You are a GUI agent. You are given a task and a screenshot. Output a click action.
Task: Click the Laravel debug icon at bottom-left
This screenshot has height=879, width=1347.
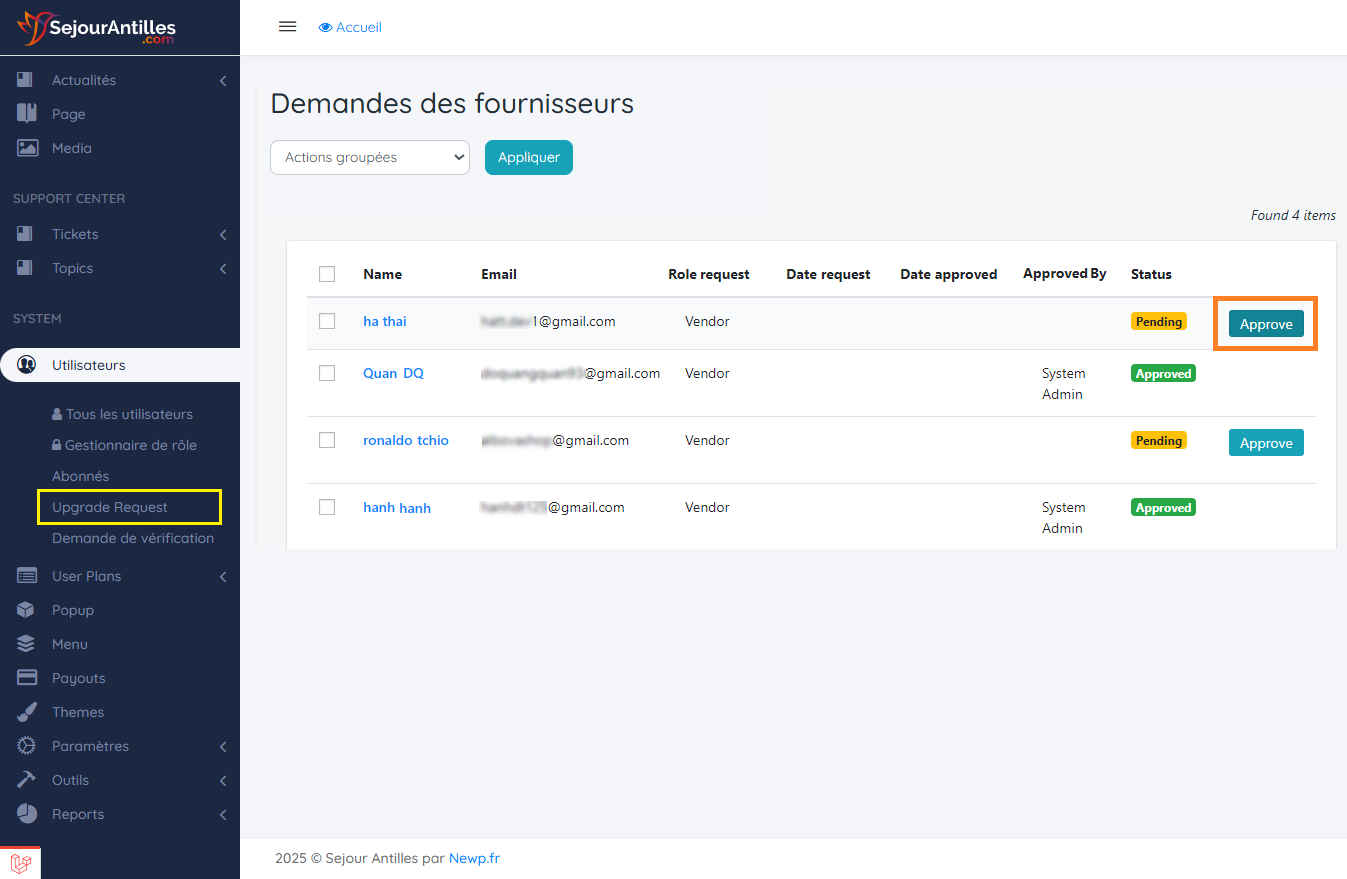tap(20, 863)
